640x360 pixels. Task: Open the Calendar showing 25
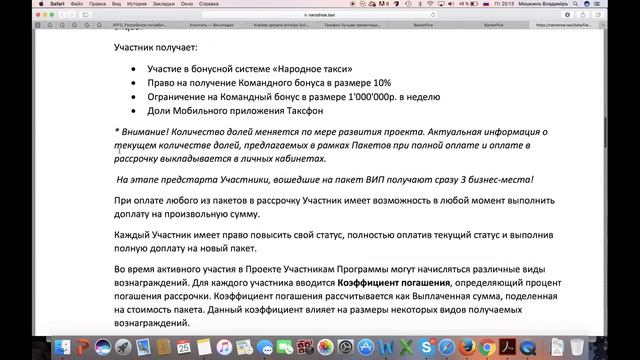pos(184,347)
